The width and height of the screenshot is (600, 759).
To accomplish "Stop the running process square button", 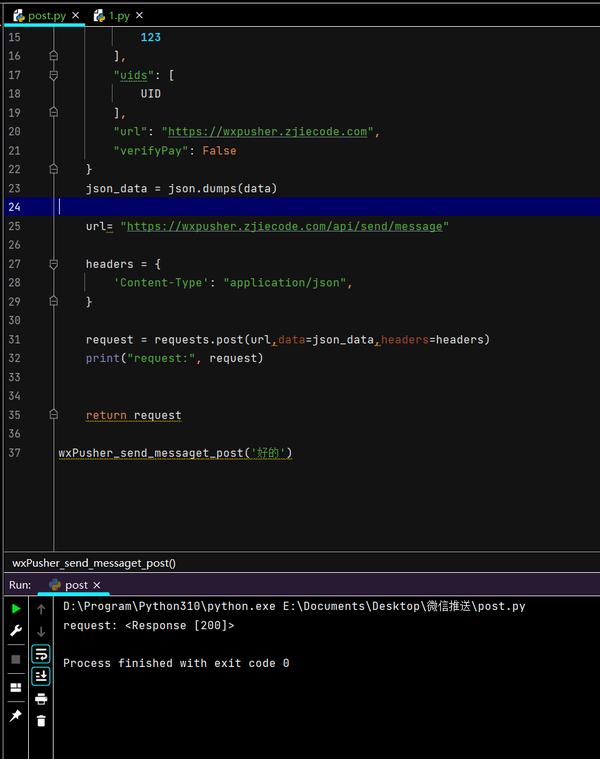I will [16, 659].
